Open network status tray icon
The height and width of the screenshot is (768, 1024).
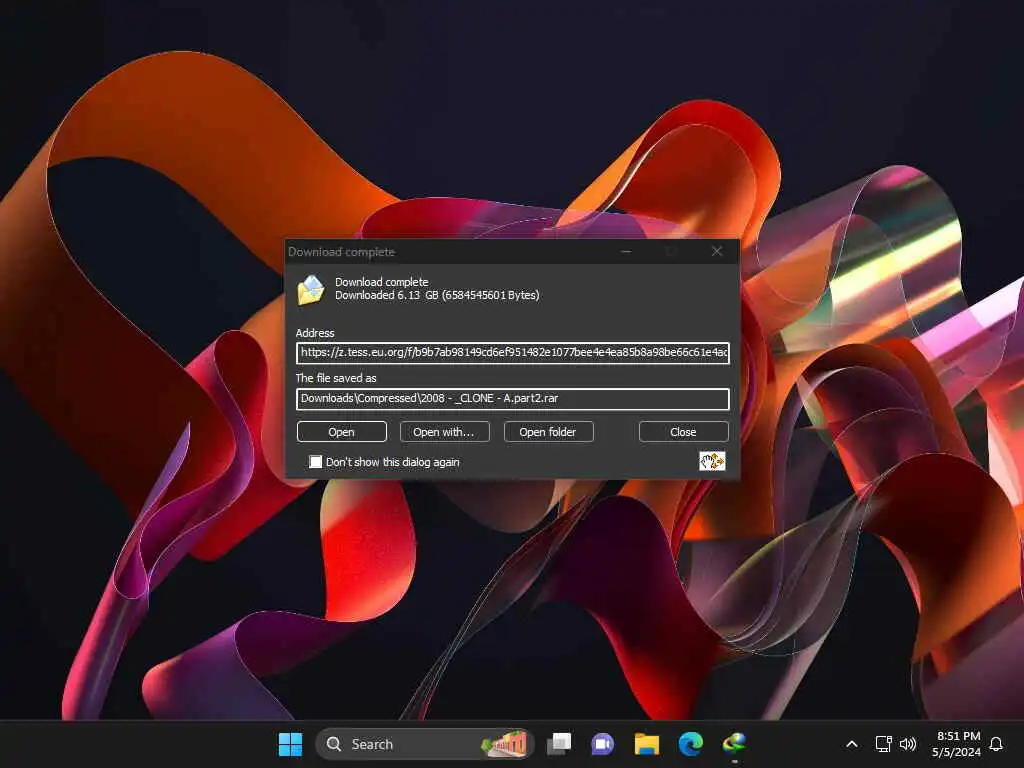(x=883, y=744)
